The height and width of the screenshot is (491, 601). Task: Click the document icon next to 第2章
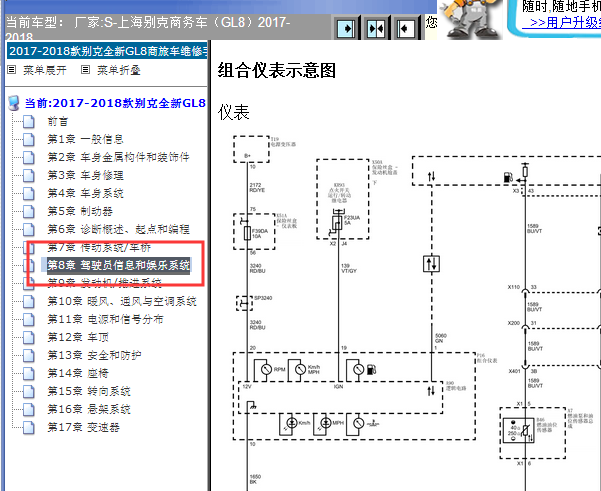pyautogui.click(x=29, y=158)
